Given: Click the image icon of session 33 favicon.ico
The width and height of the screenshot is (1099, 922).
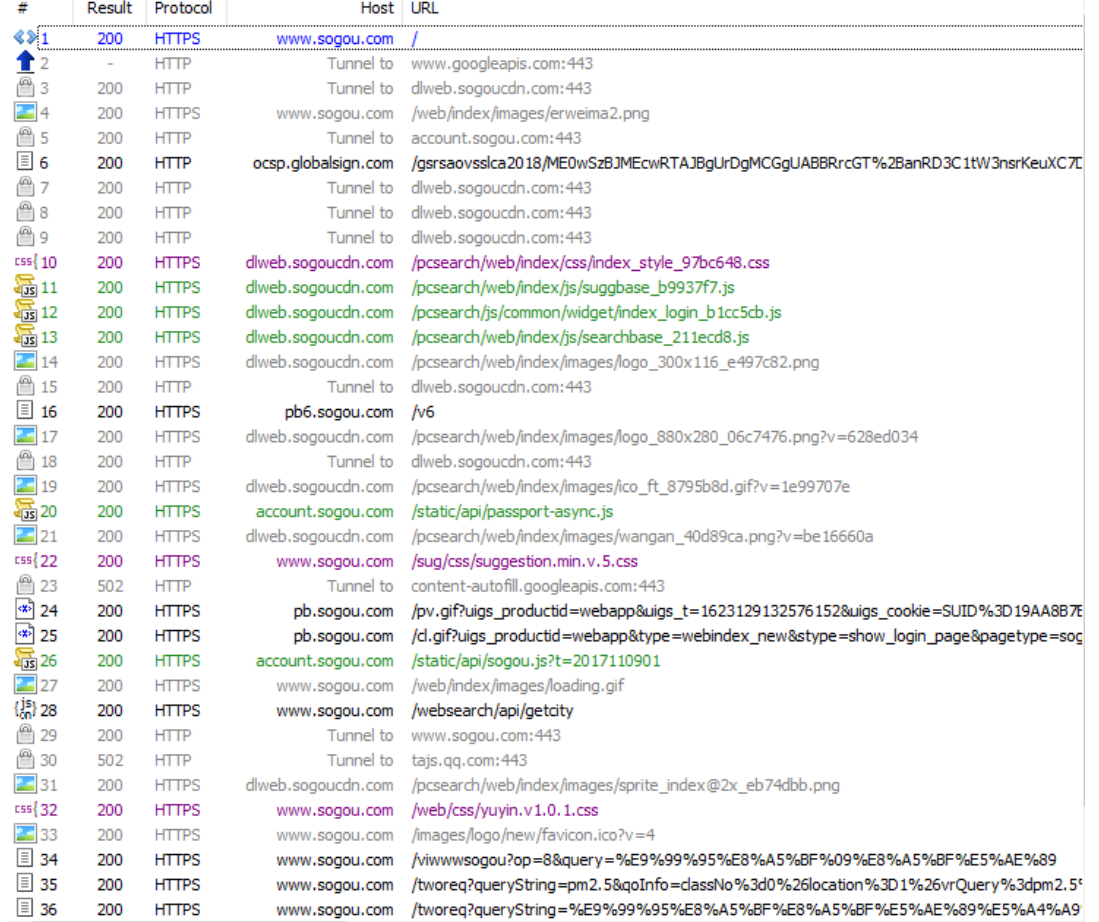Looking at the screenshot, I should [25, 834].
